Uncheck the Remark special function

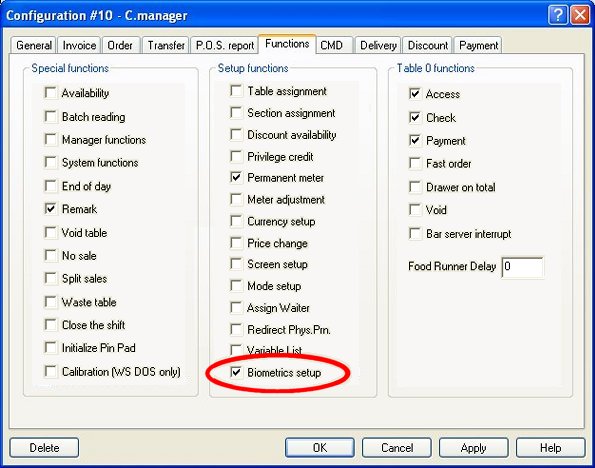click(x=50, y=209)
